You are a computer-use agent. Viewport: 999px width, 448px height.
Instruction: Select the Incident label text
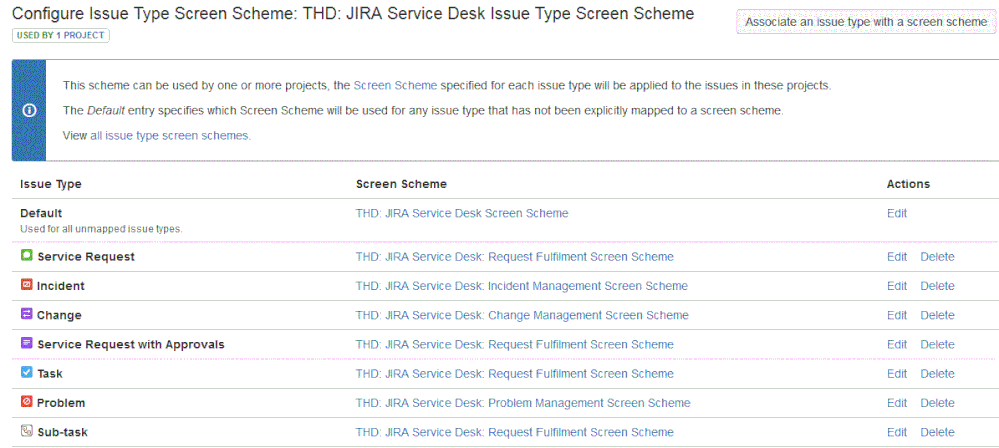pos(61,286)
